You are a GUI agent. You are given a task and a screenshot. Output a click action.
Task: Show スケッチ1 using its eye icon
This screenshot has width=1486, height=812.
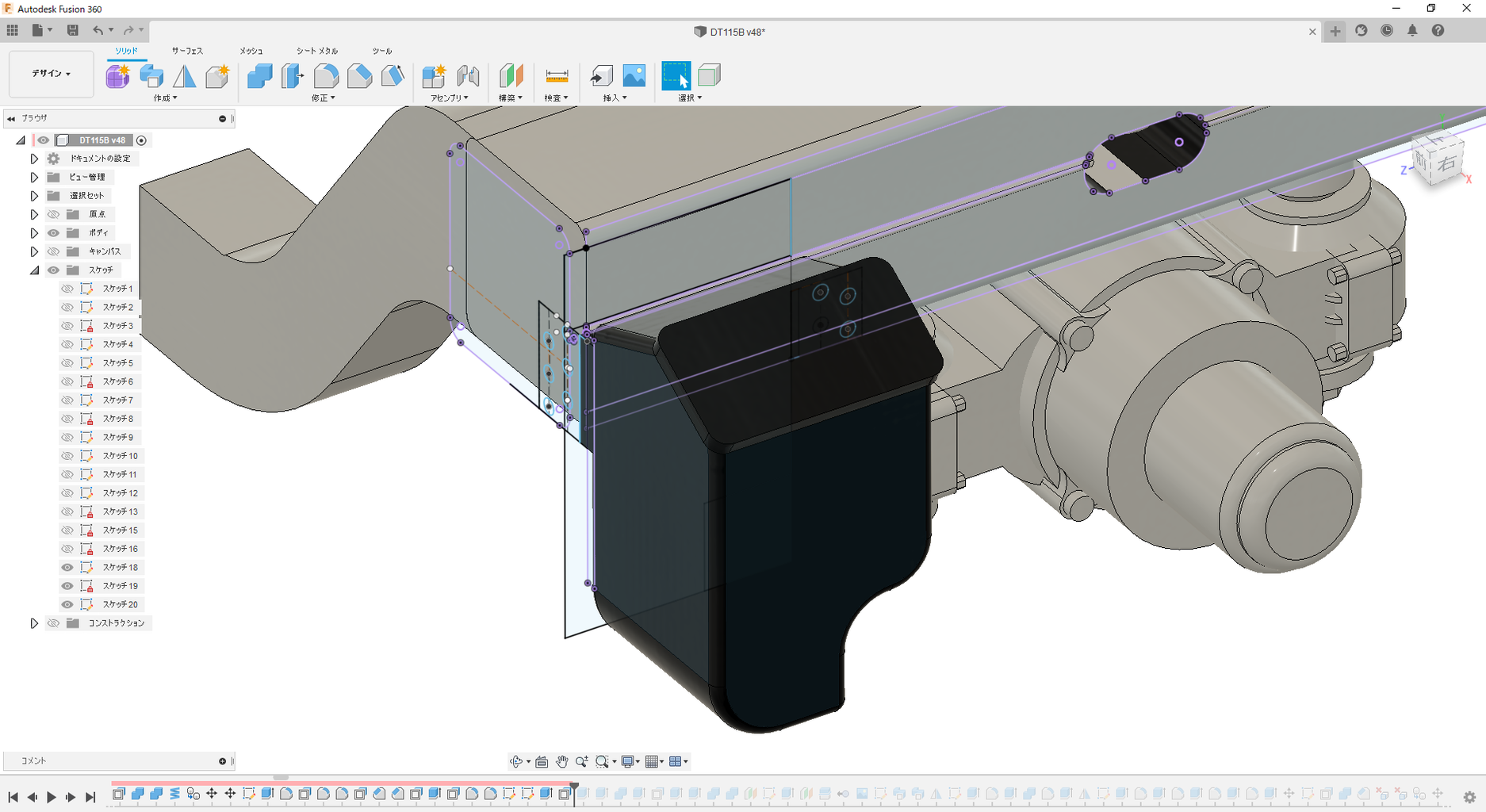[67, 289]
